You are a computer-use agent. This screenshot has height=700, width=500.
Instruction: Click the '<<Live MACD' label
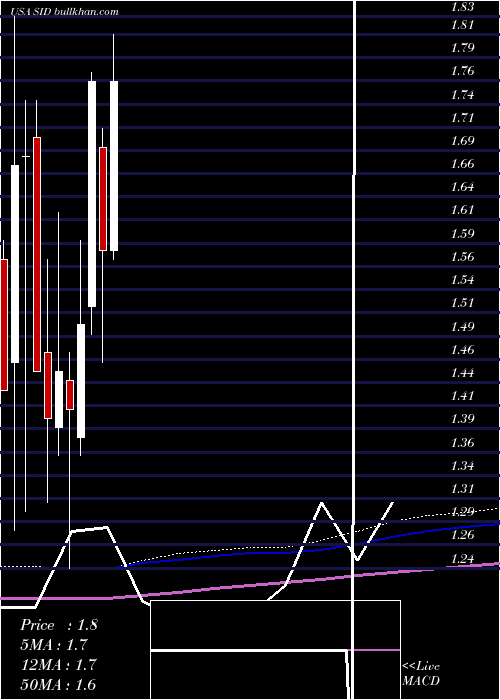click(421, 673)
